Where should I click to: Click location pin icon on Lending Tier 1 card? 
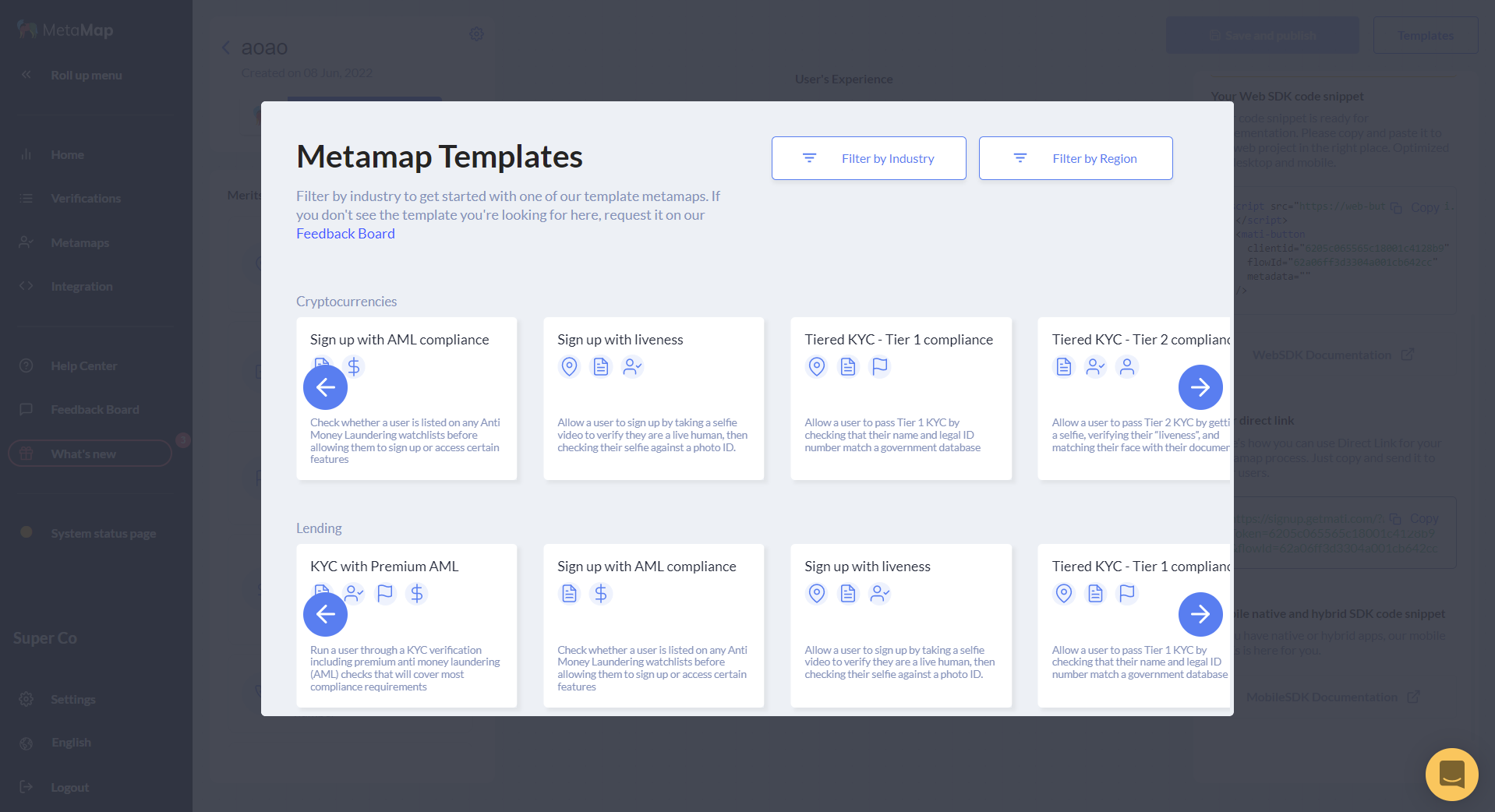click(1064, 594)
